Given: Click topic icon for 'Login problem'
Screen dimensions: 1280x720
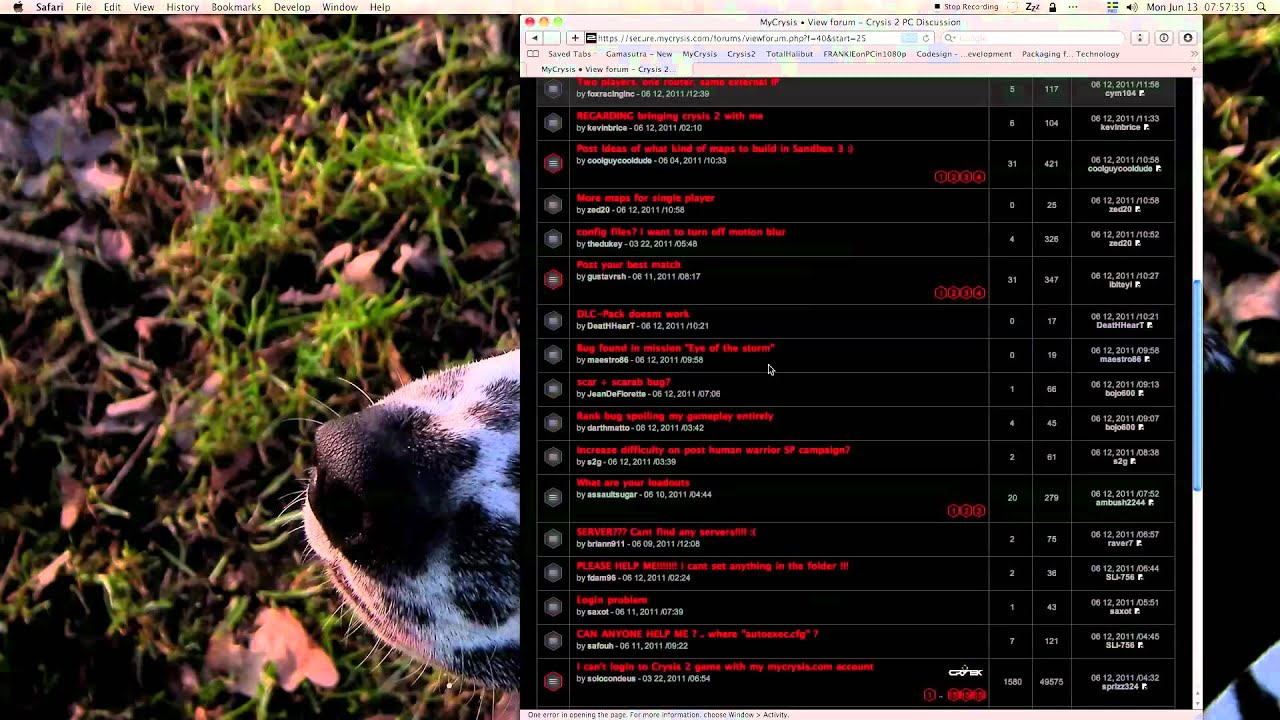Looking at the screenshot, I should [x=553, y=607].
